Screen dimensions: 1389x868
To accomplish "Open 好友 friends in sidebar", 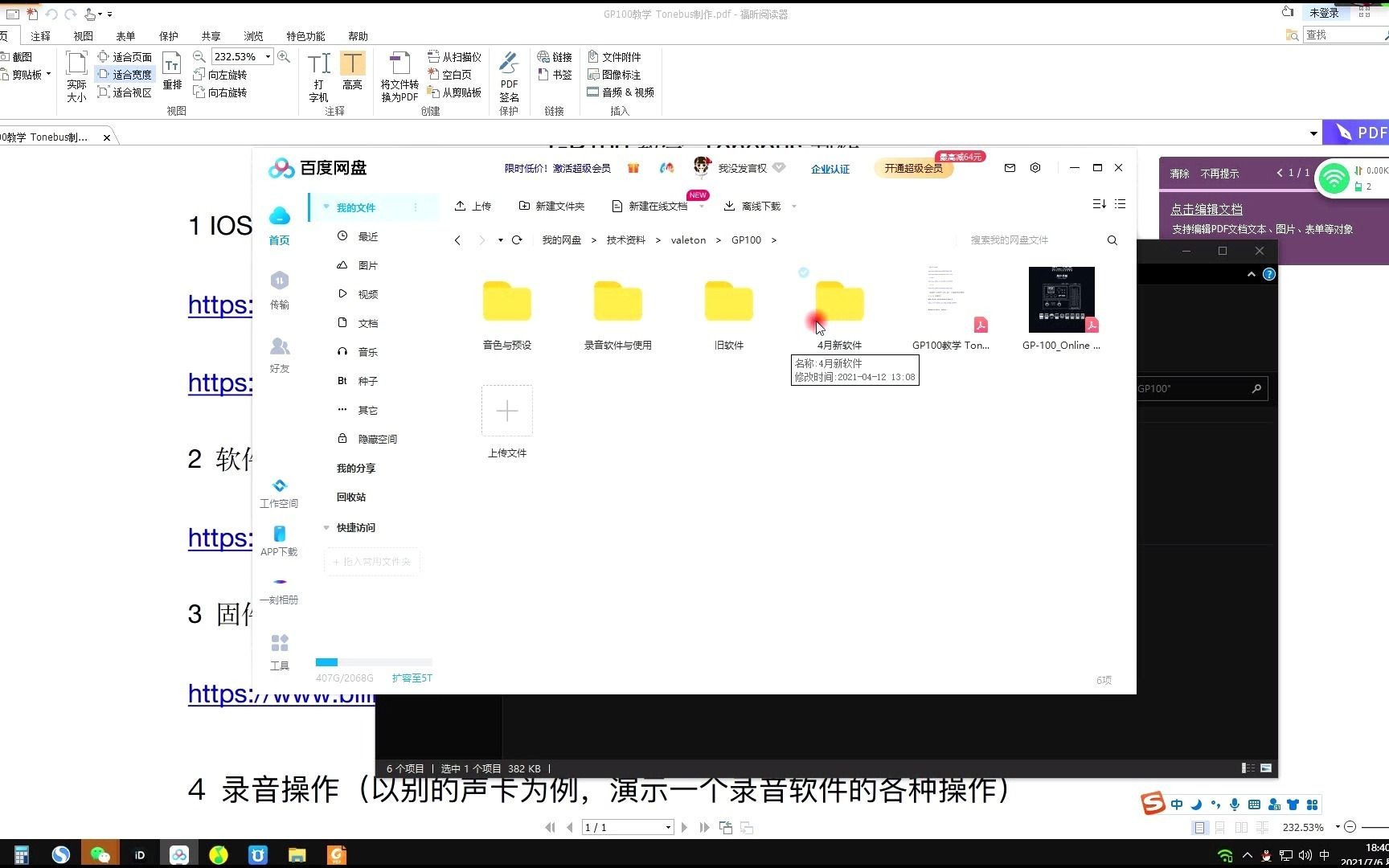I will (x=279, y=354).
